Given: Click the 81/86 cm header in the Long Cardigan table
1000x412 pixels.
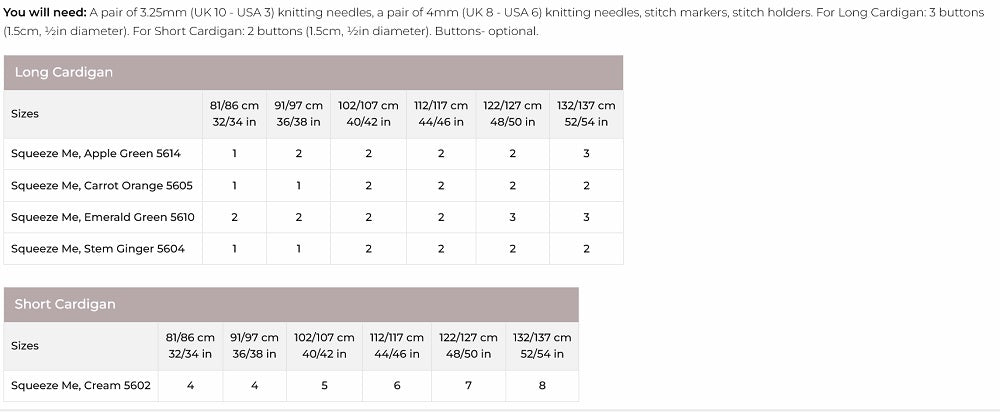Looking at the screenshot, I should click(x=235, y=113).
